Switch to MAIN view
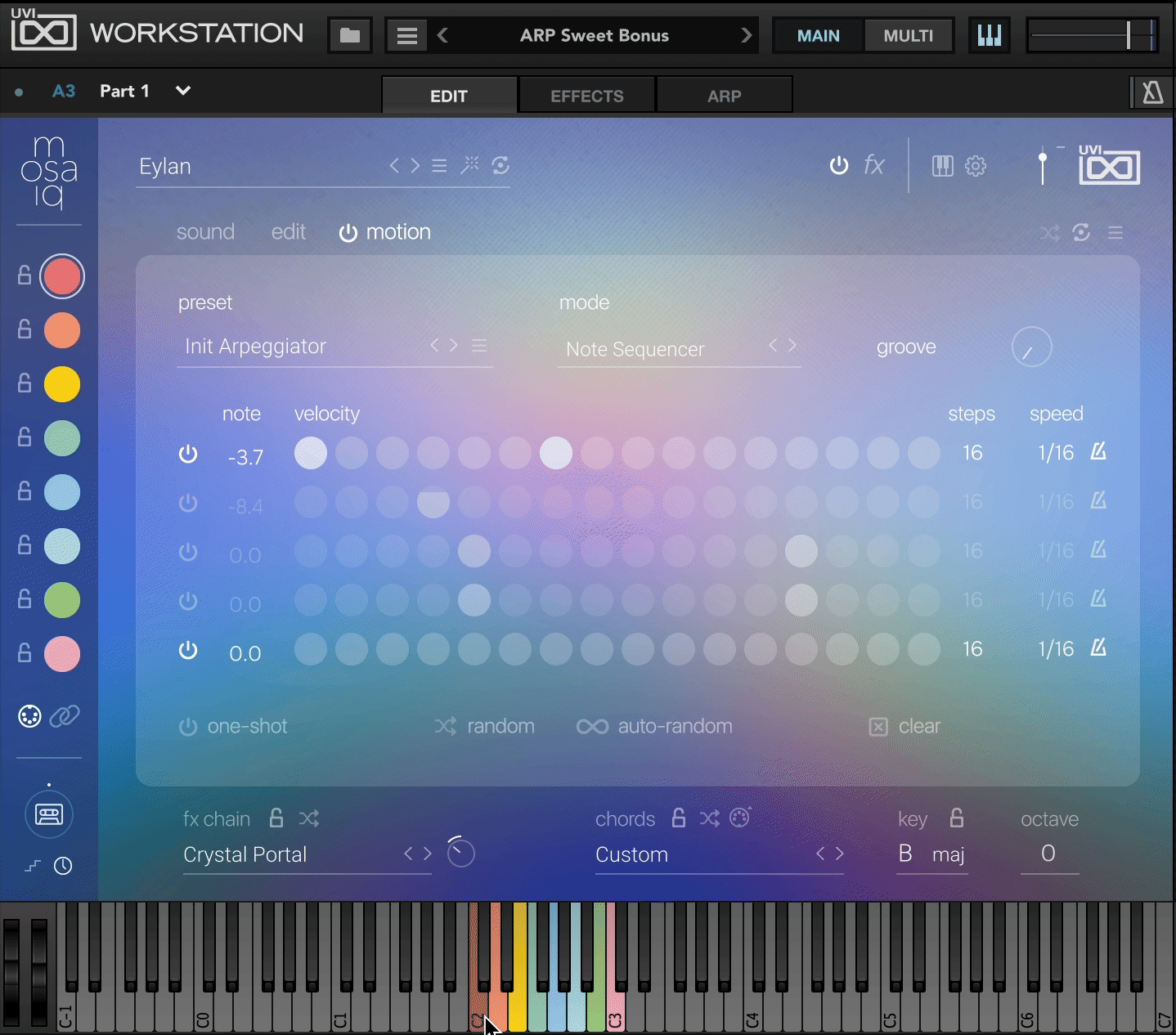The image size is (1176, 1035). coord(819,36)
